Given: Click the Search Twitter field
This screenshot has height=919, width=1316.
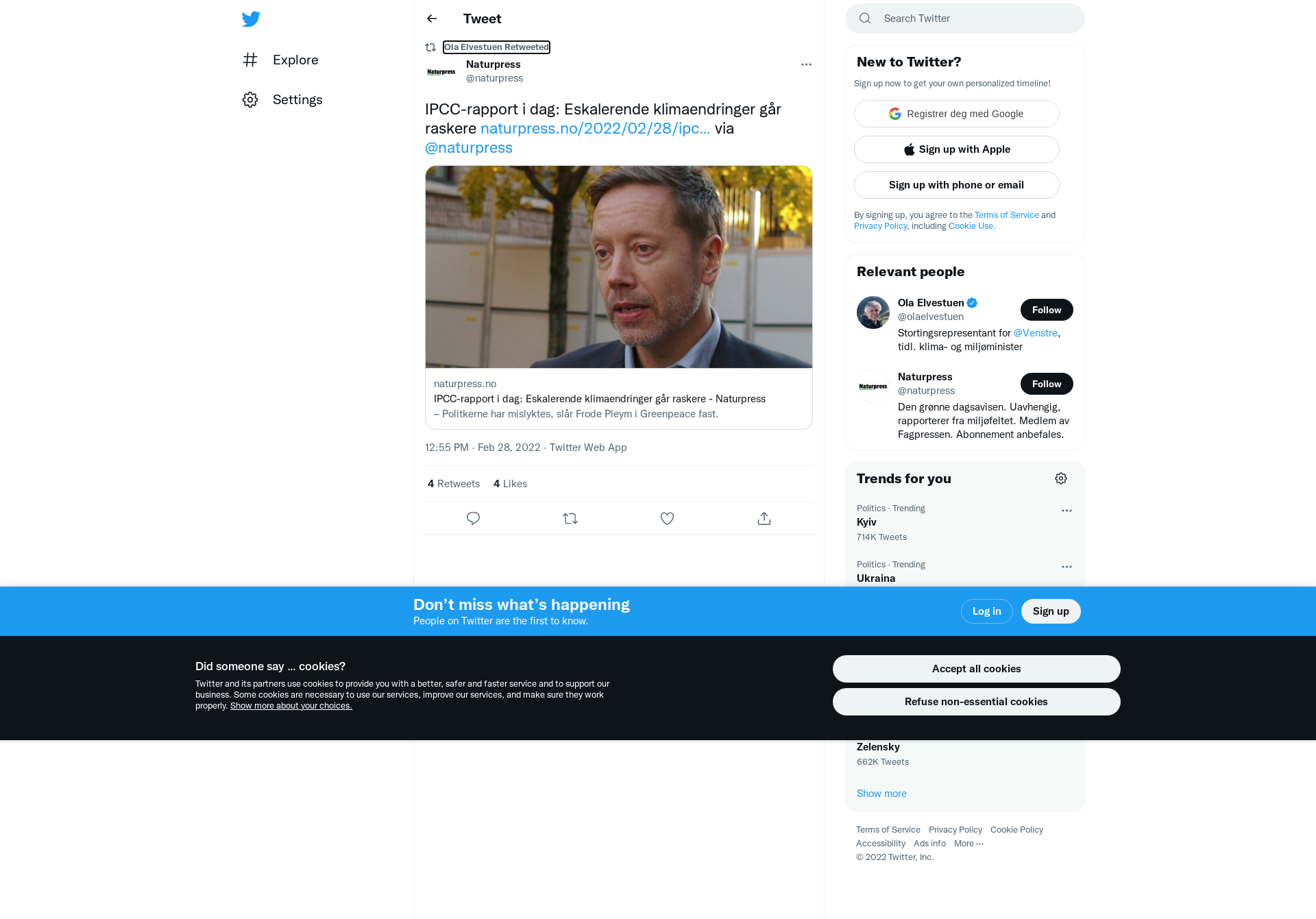Looking at the screenshot, I should click(x=965, y=19).
